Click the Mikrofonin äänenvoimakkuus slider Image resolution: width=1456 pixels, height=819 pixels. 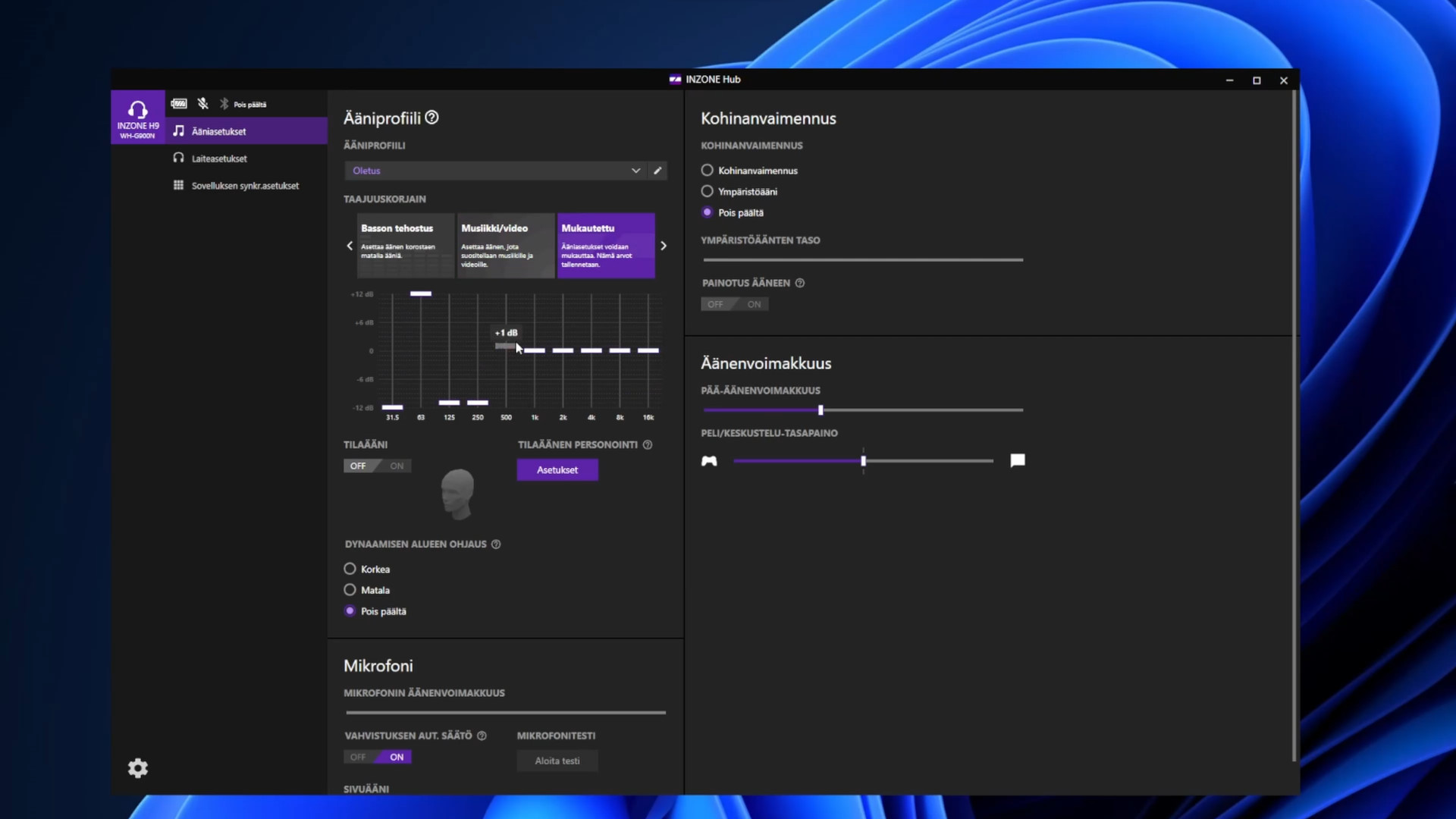point(506,713)
